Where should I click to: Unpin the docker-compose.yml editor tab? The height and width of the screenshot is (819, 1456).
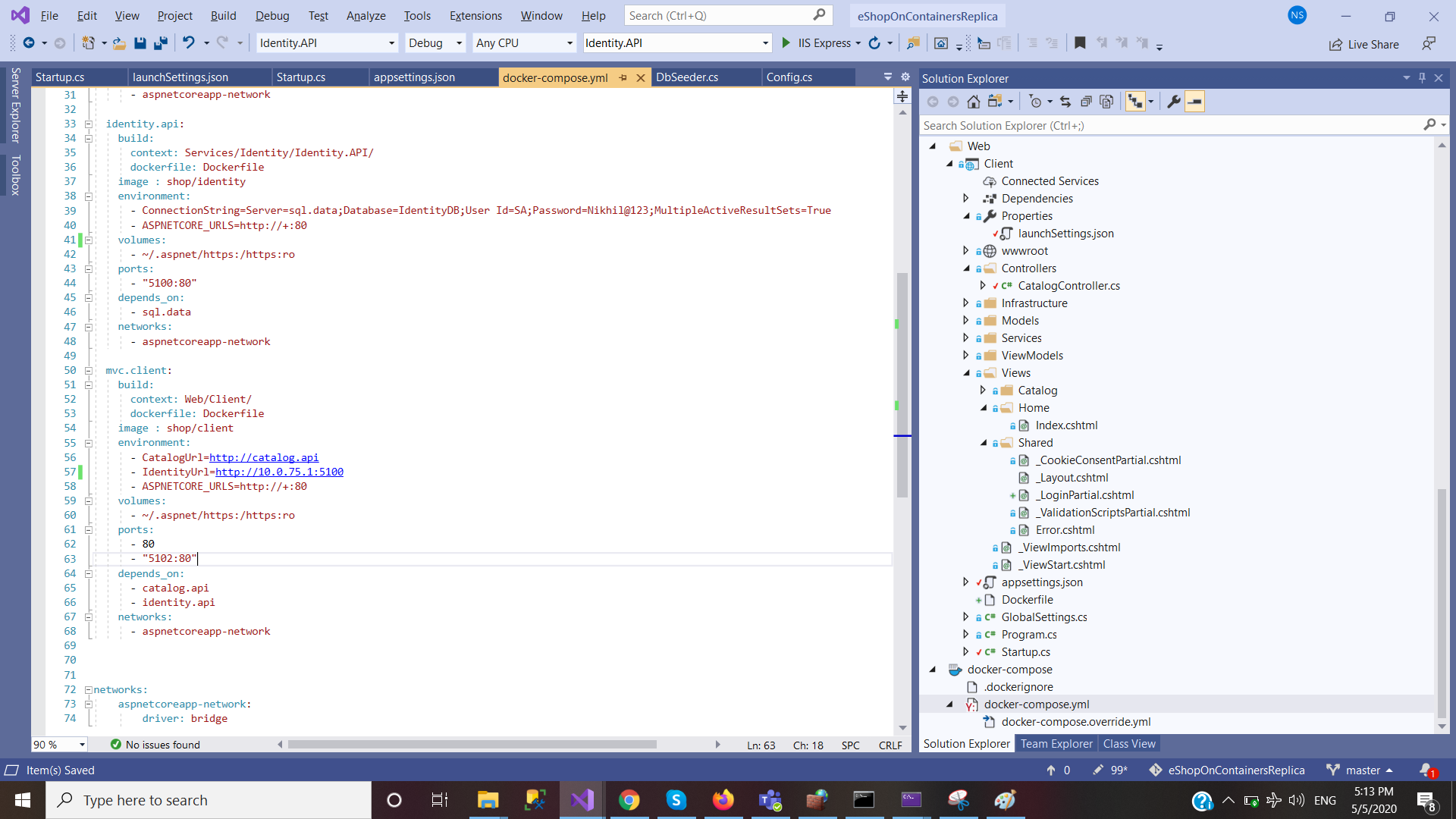(623, 77)
